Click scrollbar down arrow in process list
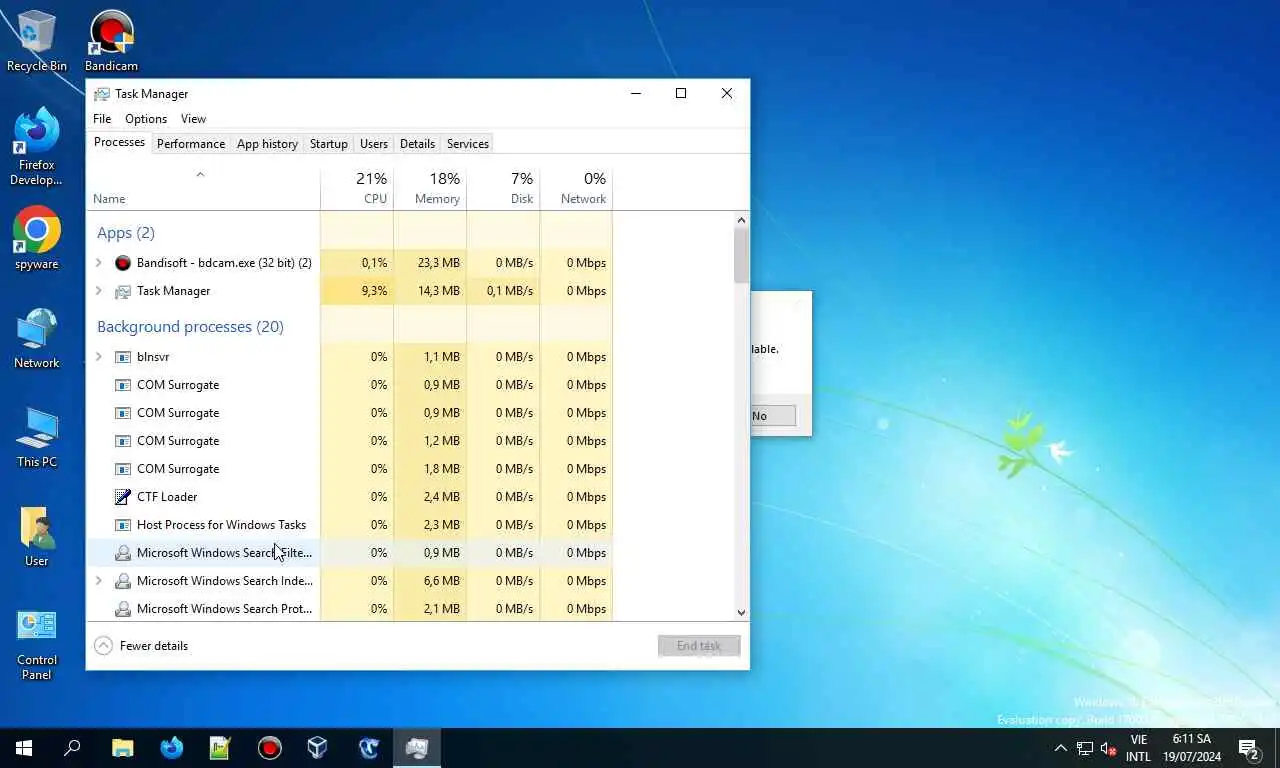This screenshot has width=1280, height=768. 741,612
